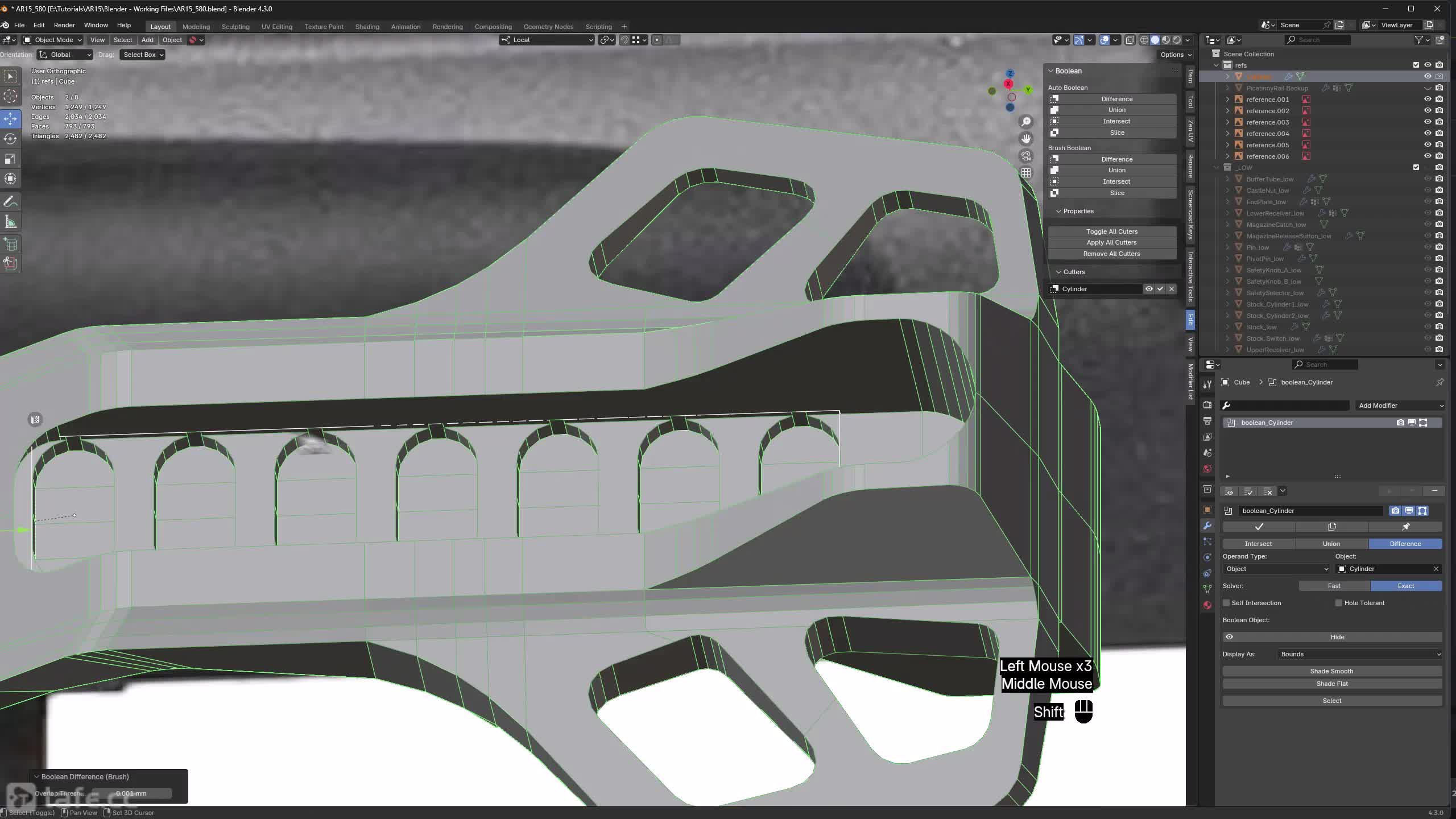
Task: Click the Overlap Threshold value slider
Action: (131, 793)
